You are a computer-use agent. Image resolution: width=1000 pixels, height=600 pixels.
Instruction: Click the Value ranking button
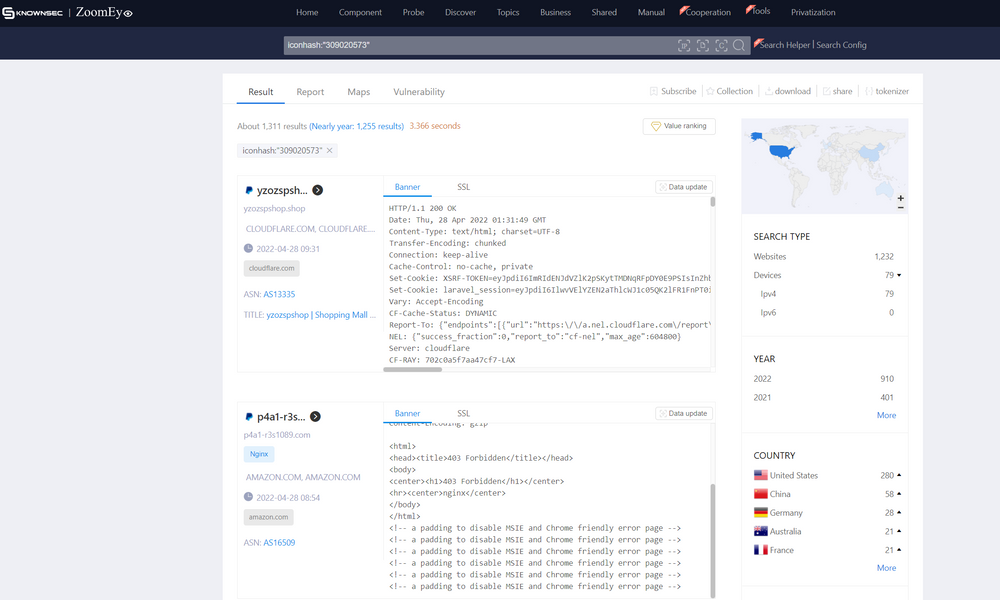pos(679,126)
